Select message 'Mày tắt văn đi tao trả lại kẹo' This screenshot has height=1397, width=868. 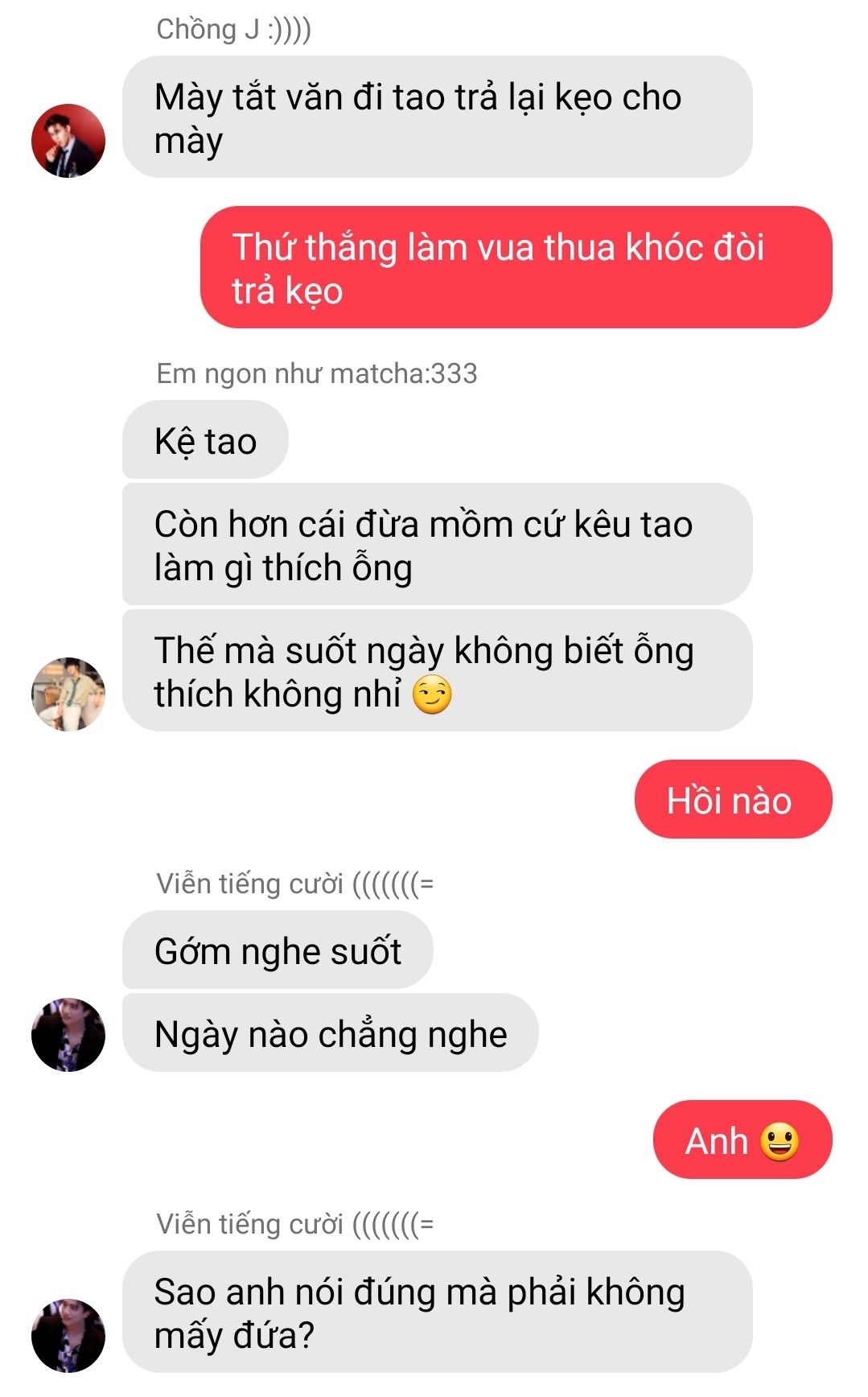(437, 117)
